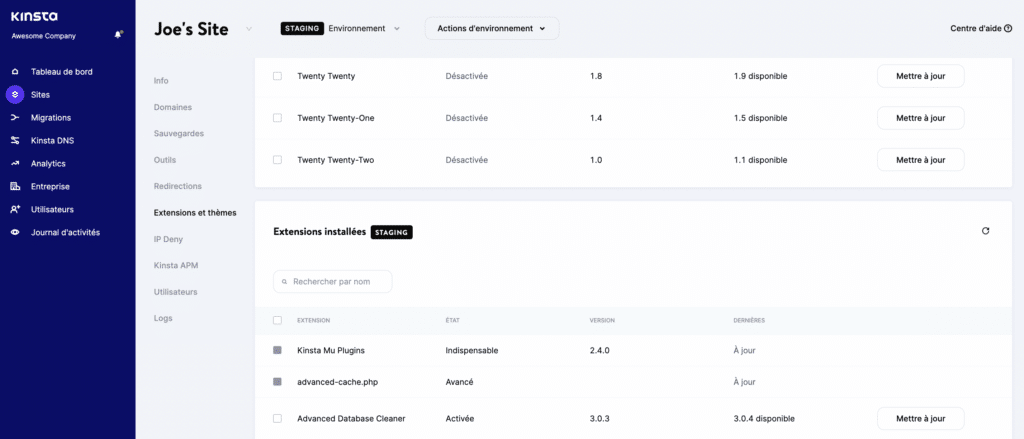Open the Joe's Site chevron dropdown
The width and height of the screenshot is (1024, 439).
(x=249, y=29)
